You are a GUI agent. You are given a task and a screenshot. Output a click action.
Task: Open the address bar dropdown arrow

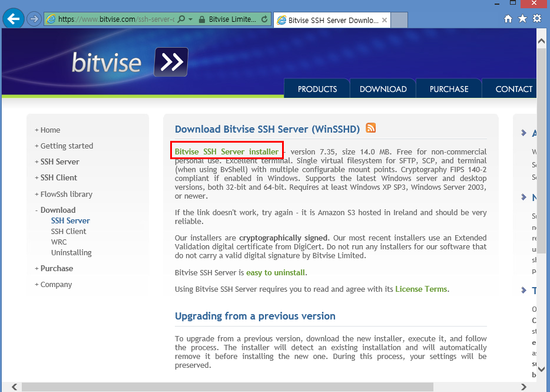click(x=190, y=19)
